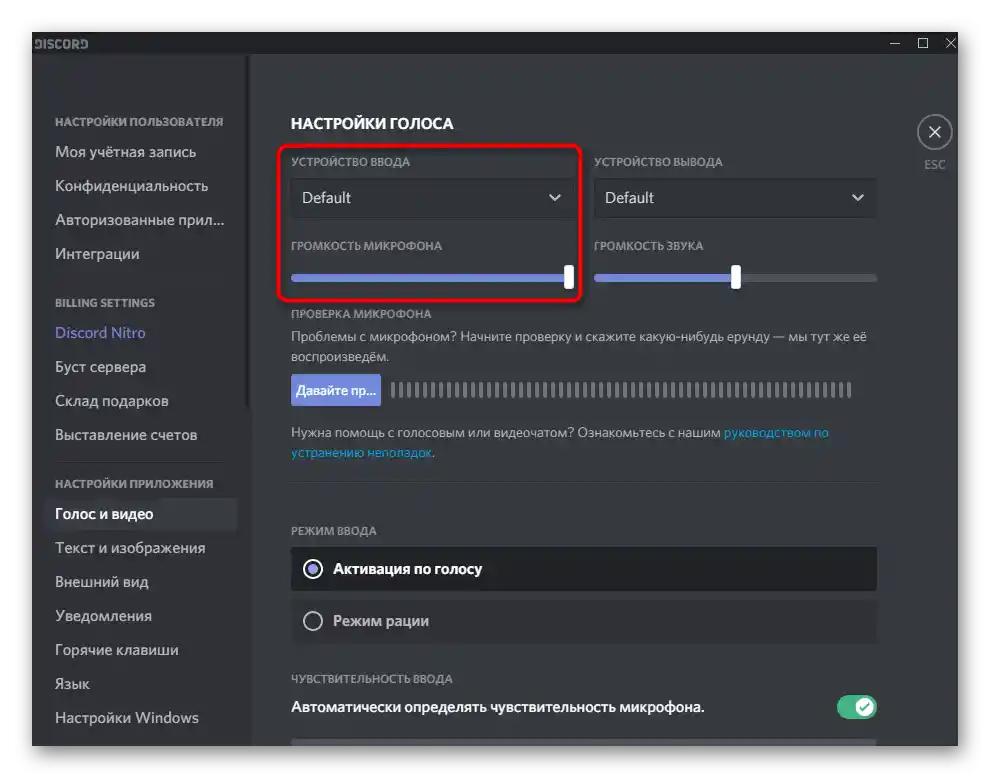Click the ESC label under close button
This screenshot has height=778, width=990.
pyautogui.click(x=934, y=165)
